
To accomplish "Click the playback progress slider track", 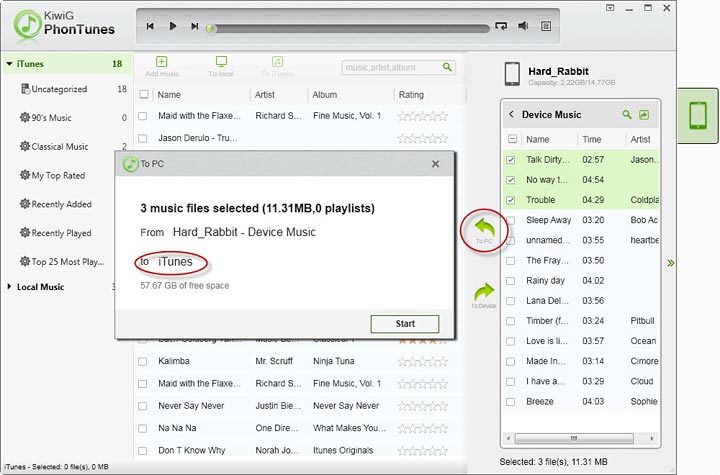I will [x=351, y=29].
